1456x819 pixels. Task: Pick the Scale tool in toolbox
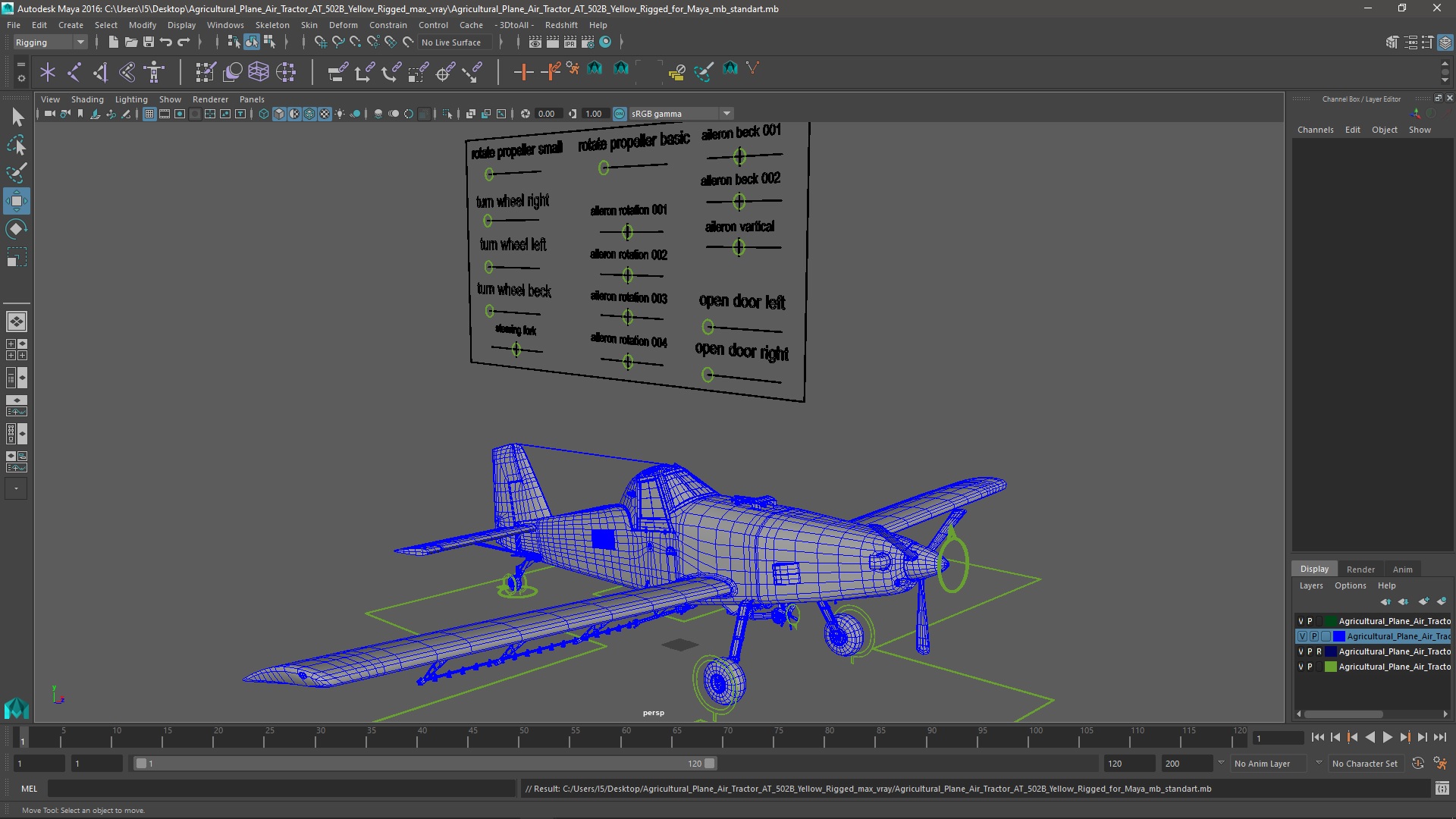(17, 257)
